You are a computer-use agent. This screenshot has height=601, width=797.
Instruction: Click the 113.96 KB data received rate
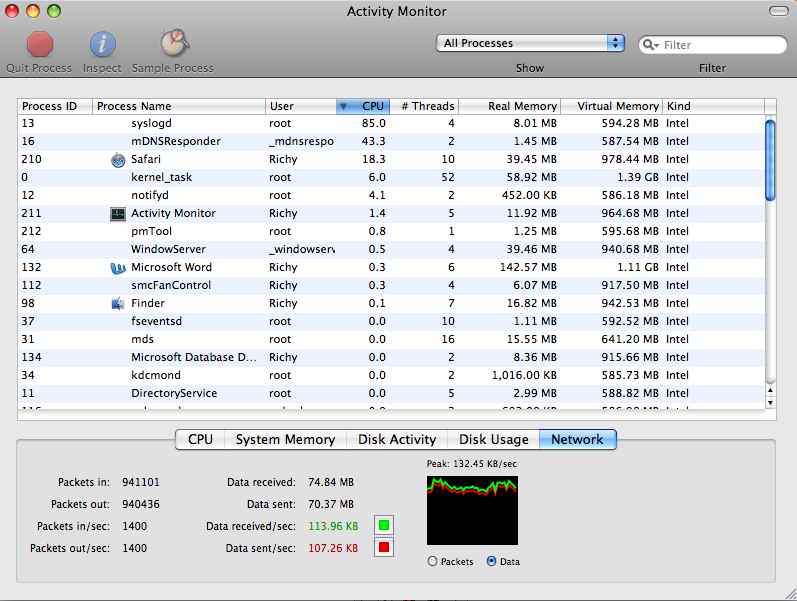click(333, 526)
